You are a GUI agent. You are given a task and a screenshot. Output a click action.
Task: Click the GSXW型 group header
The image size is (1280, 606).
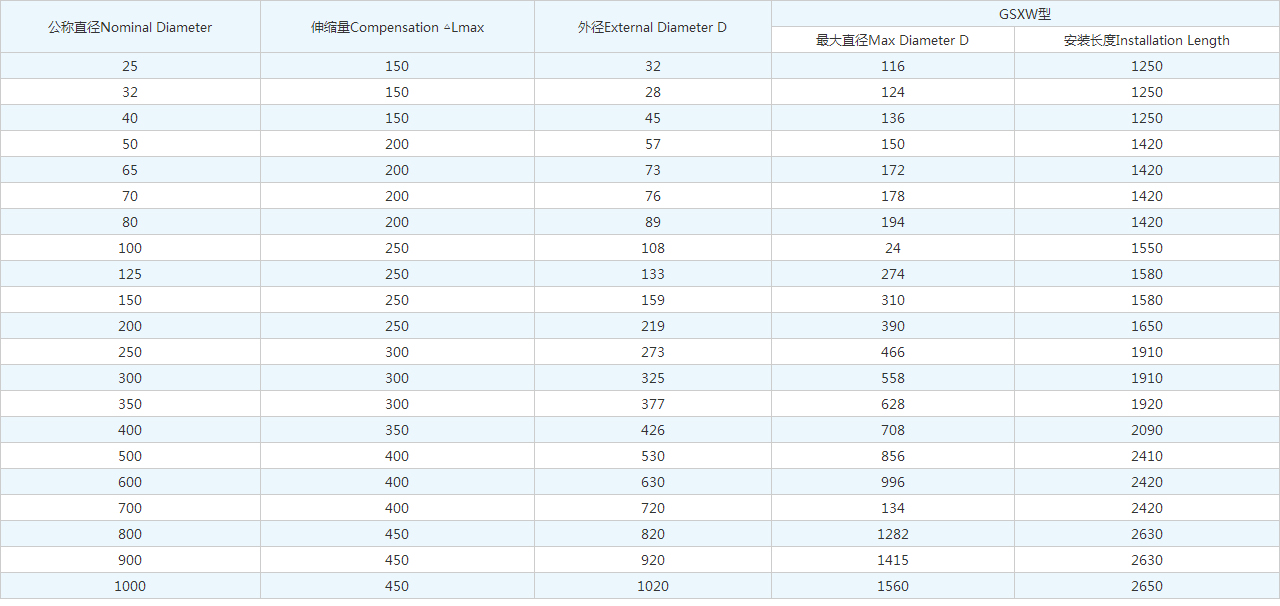tap(1025, 14)
